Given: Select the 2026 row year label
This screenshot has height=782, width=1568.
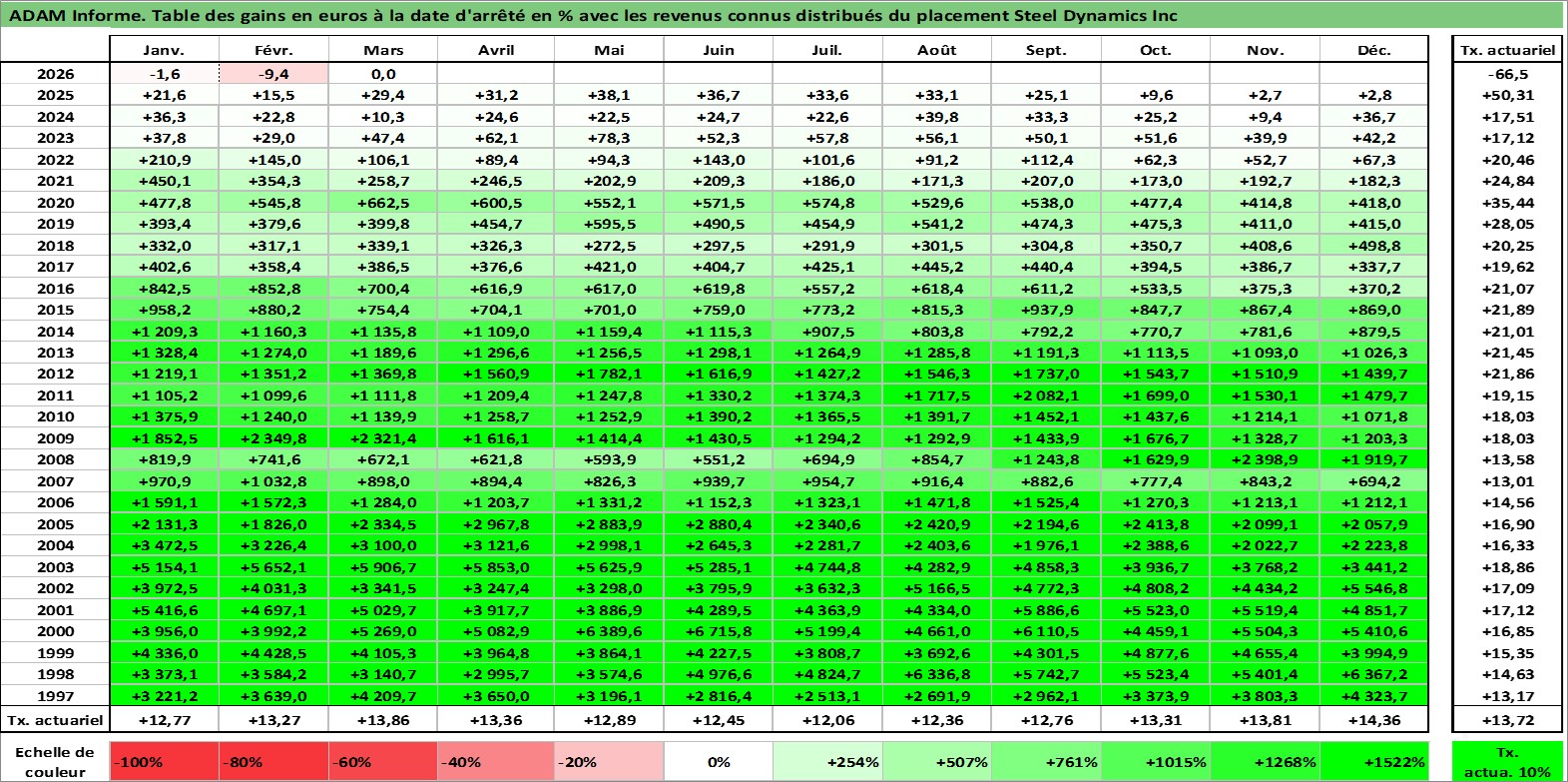Looking at the screenshot, I should [56, 74].
